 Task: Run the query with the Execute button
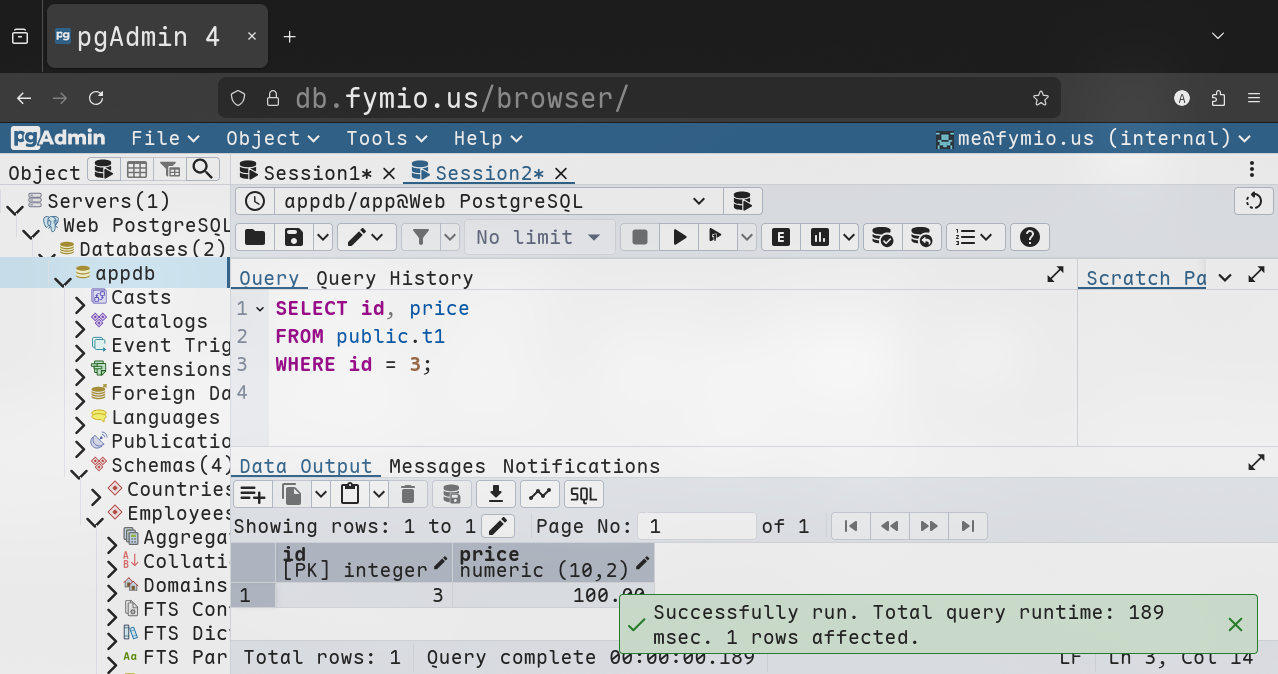coord(680,237)
